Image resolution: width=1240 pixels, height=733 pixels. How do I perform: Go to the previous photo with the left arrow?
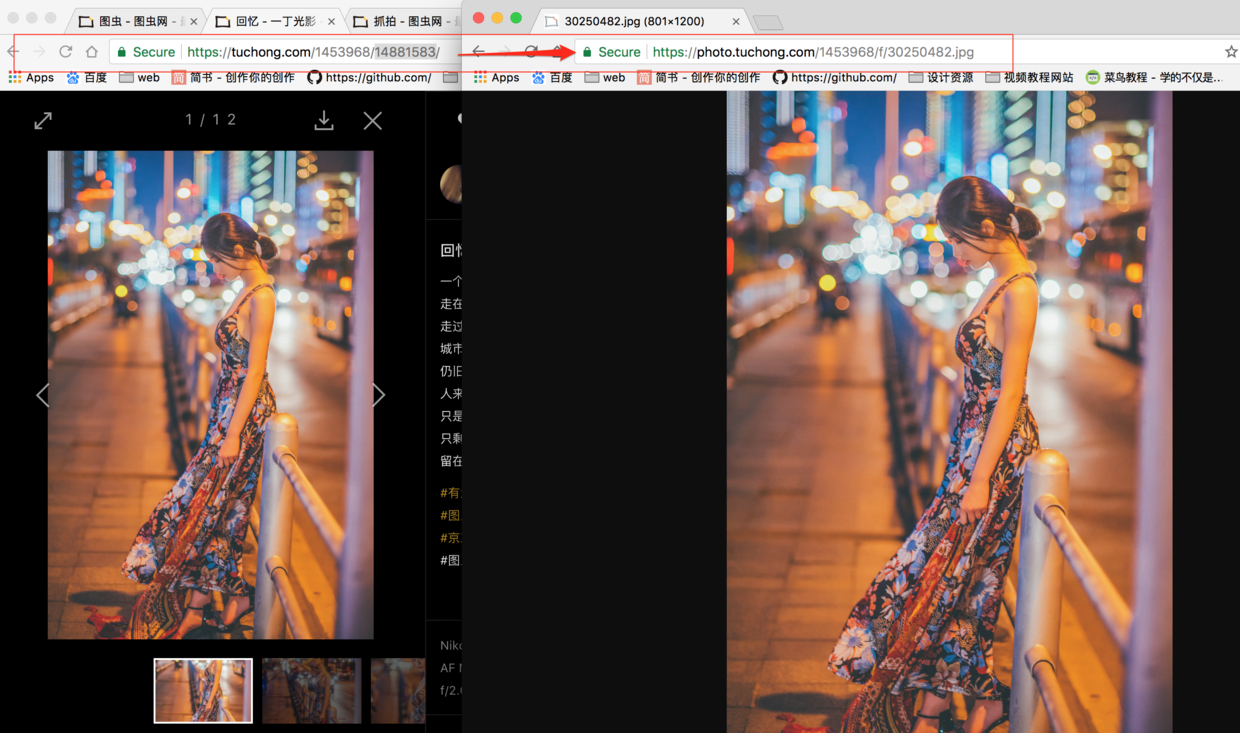coord(42,395)
